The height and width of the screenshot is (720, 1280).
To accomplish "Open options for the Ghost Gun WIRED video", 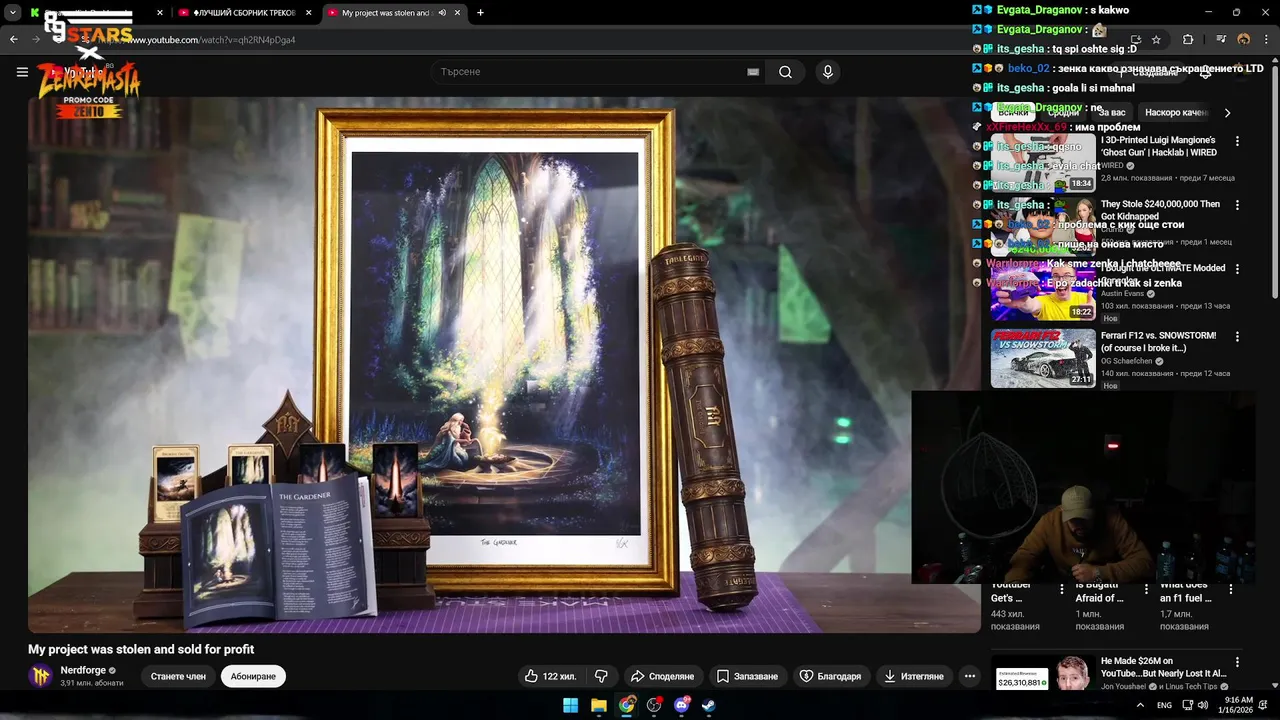I will 1237,141.
